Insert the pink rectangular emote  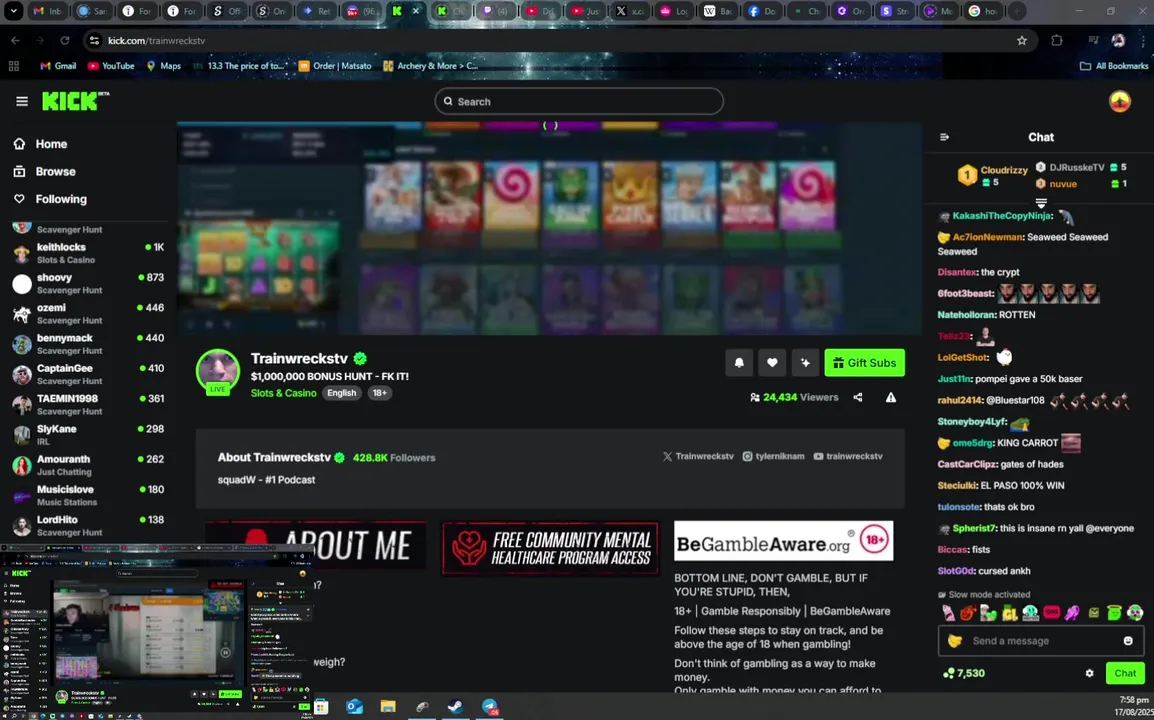coord(1052,613)
